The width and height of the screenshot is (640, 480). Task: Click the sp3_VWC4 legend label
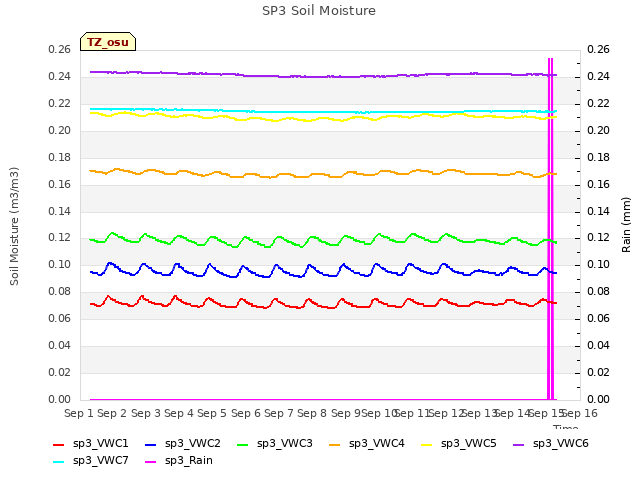(376, 443)
